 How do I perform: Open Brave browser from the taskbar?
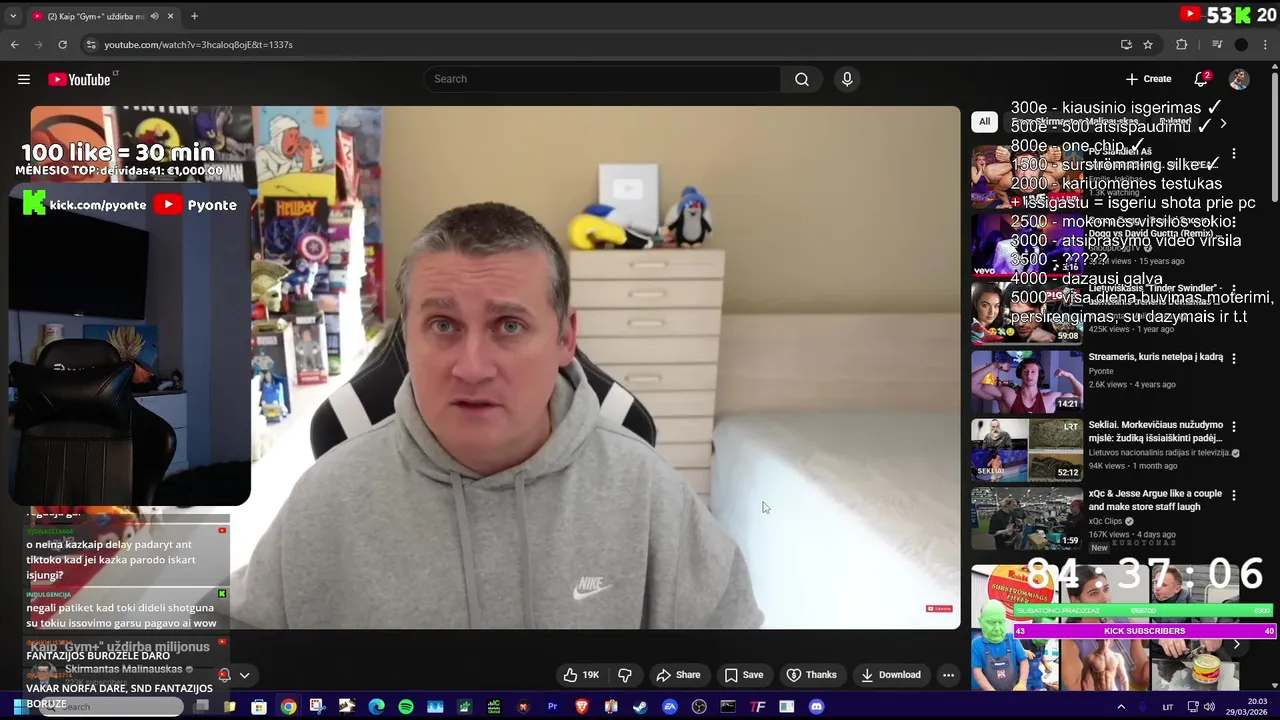tap(582, 707)
